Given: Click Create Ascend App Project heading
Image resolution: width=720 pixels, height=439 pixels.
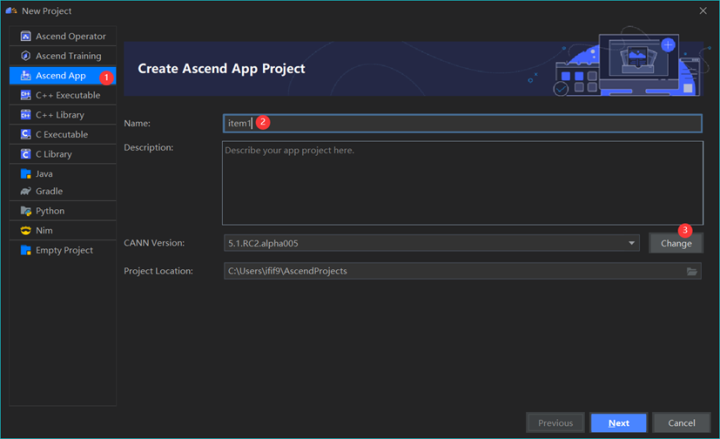Looking at the screenshot, I should [221, 68].
